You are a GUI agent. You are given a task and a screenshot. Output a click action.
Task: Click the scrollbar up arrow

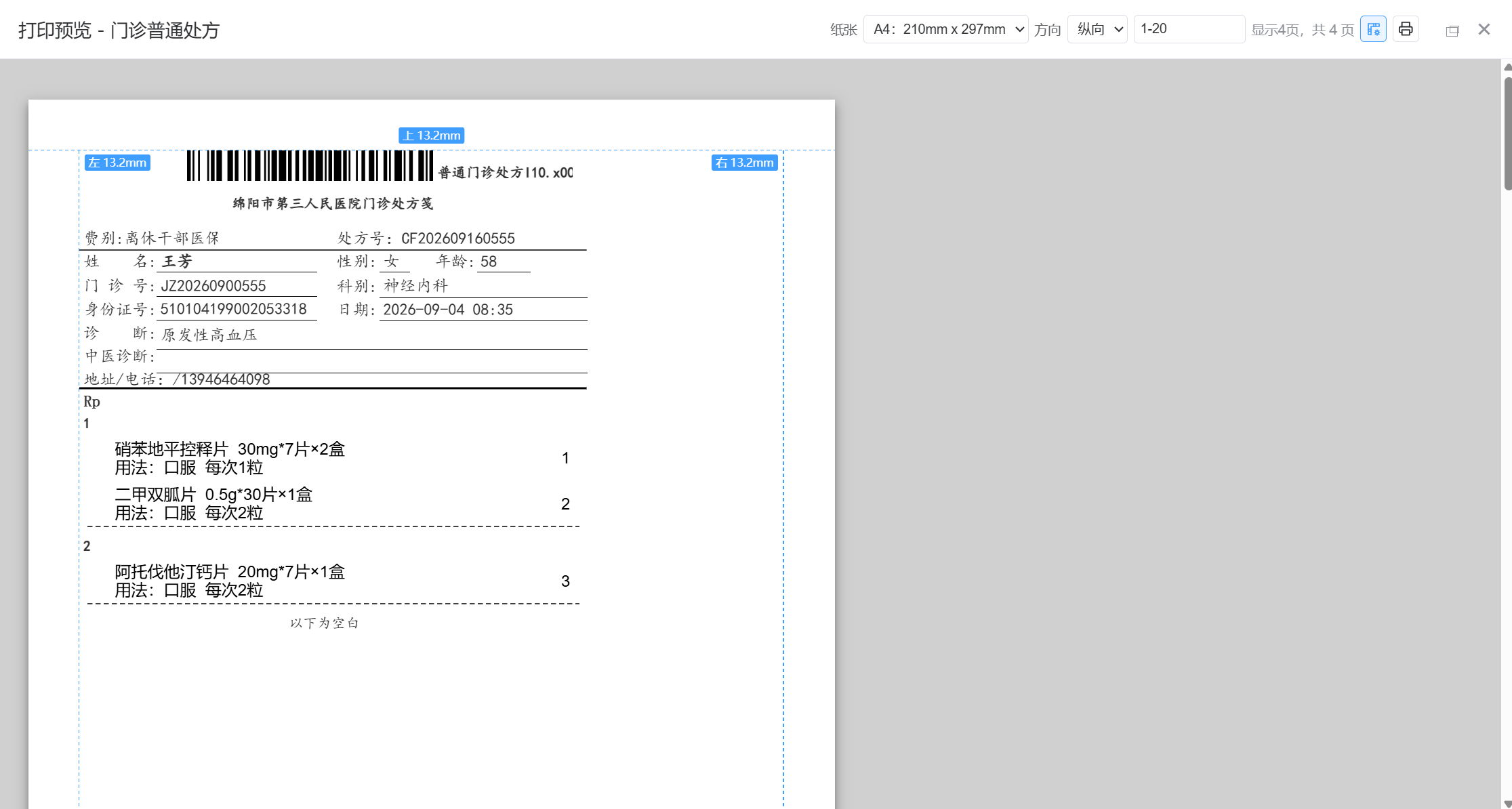pos(1507,66)
